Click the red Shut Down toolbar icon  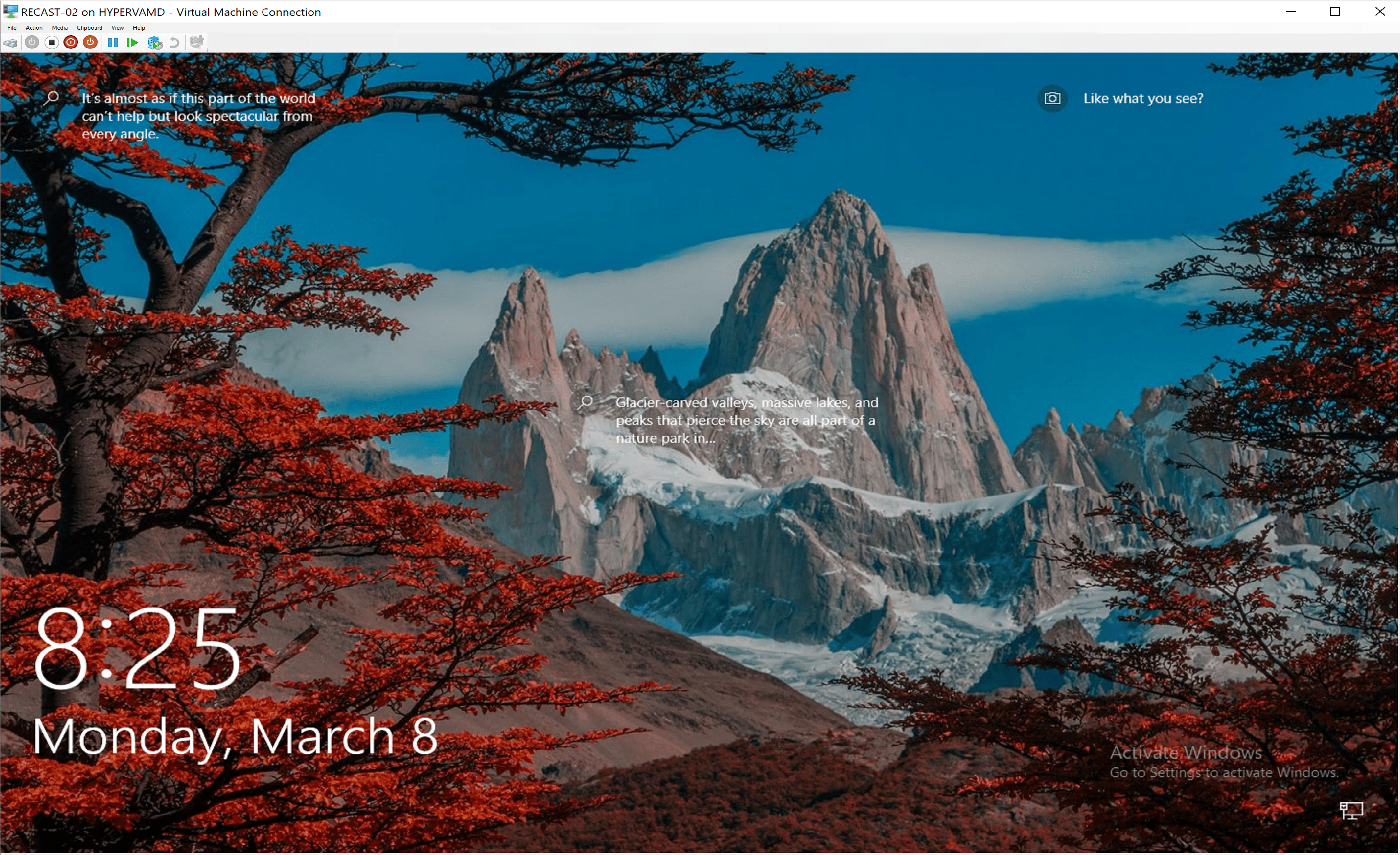71,43
